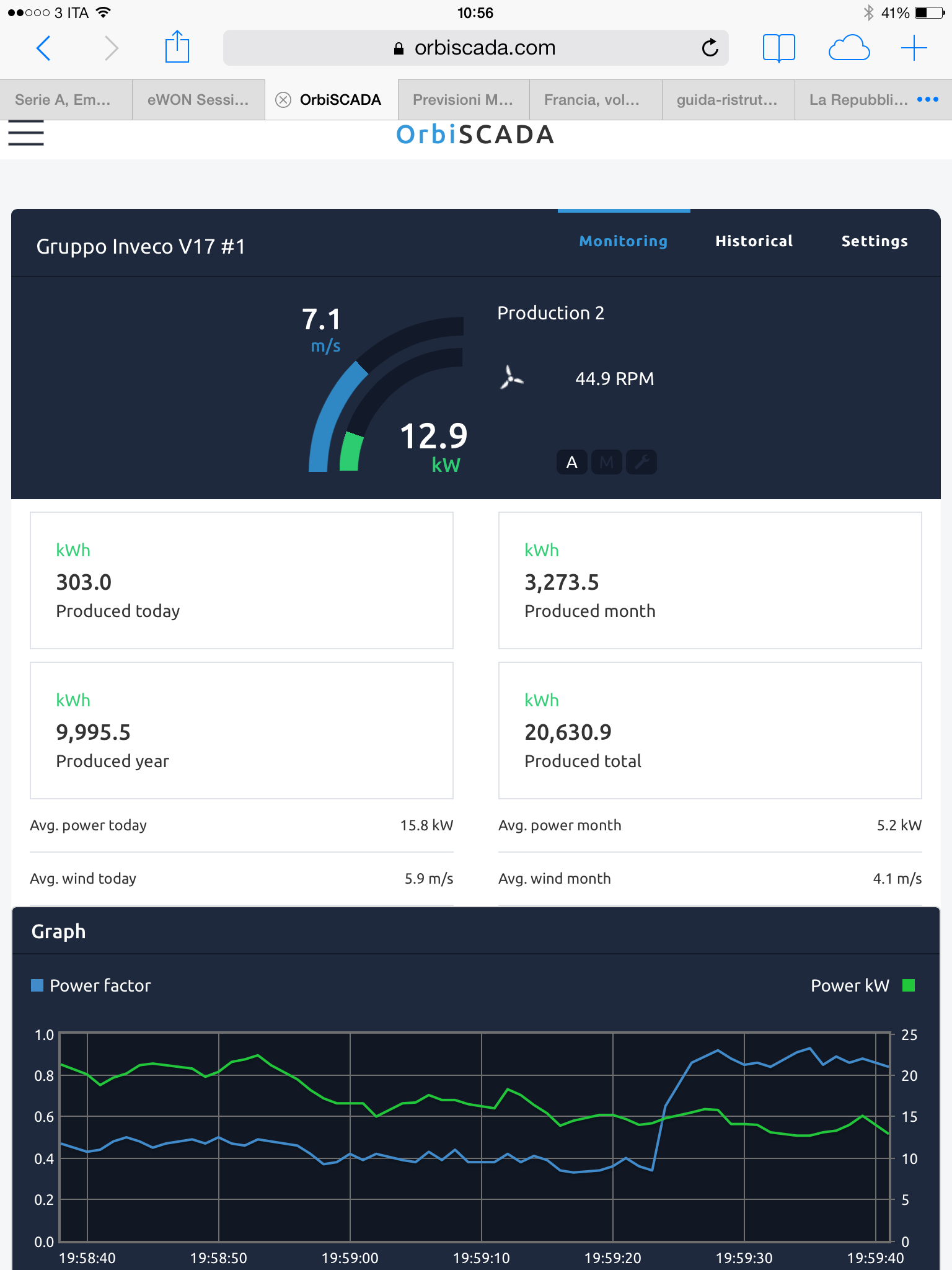Switch turbine to automatic mode A
The image size is (952, 1270).
(x=571, y=462)
